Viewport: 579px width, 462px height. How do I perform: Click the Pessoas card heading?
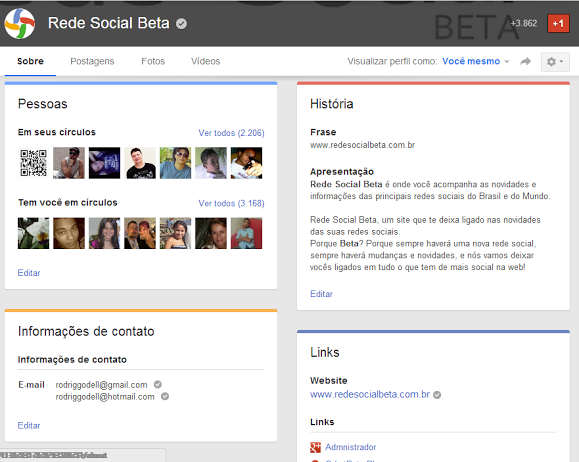point(42,104)
